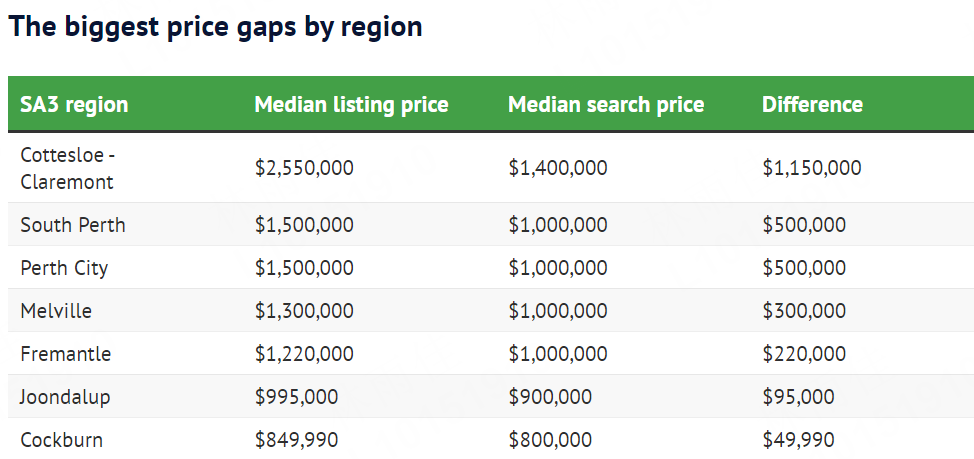Click the Median search price header
The image size is (974, 459).
click(x=606, y=105)
